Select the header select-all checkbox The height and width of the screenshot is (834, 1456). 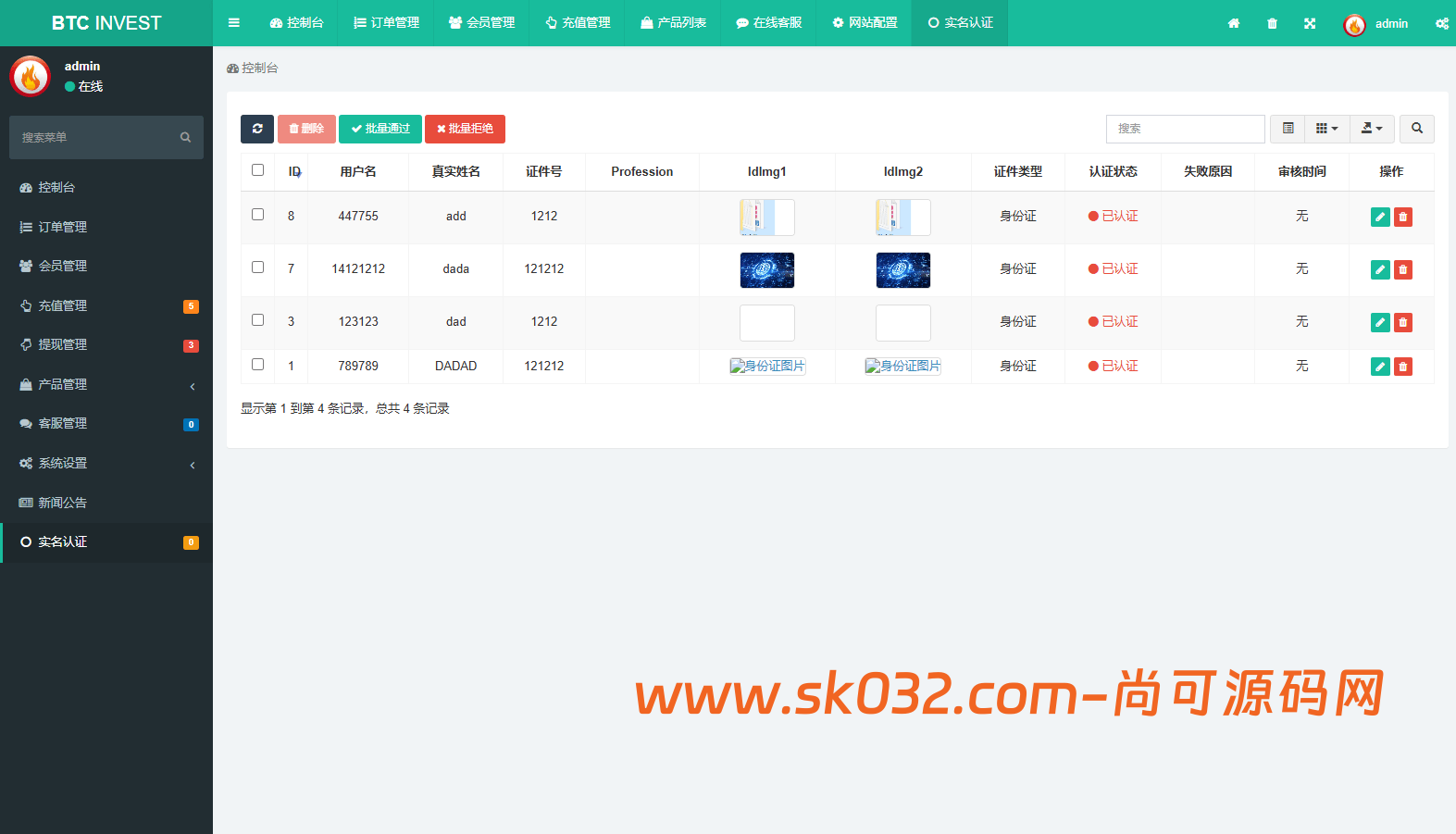pos(257,170)
